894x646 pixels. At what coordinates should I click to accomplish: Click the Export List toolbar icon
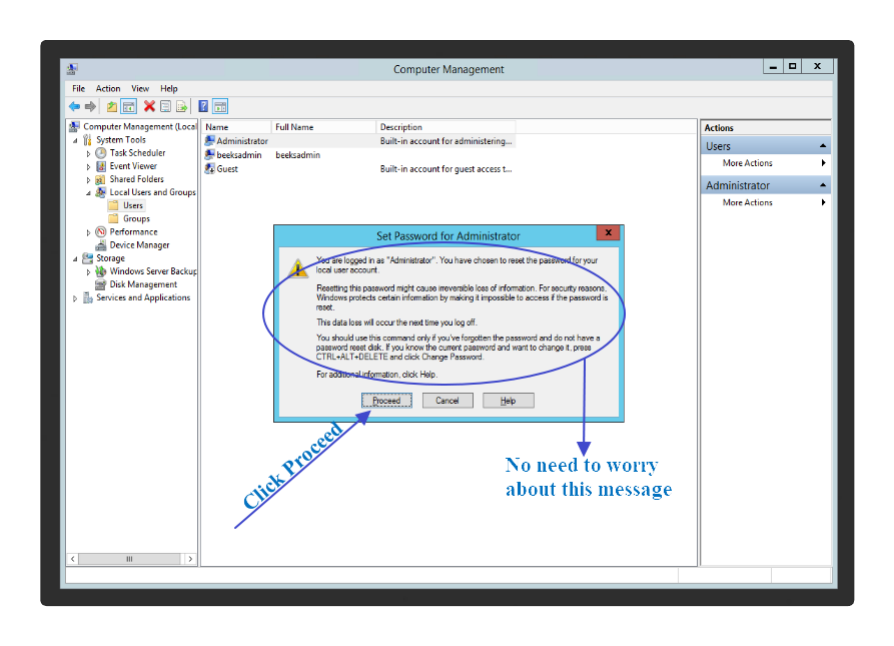pyautogui.click(x=181, y=107)
